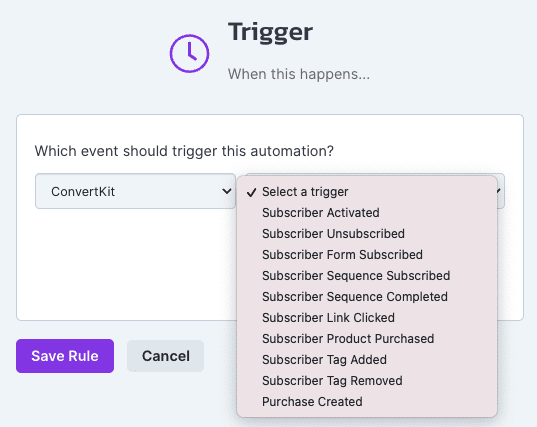The height and width of the screenshot is (427, 537).
Task: Click the event question label text
Action: (184, 151)
